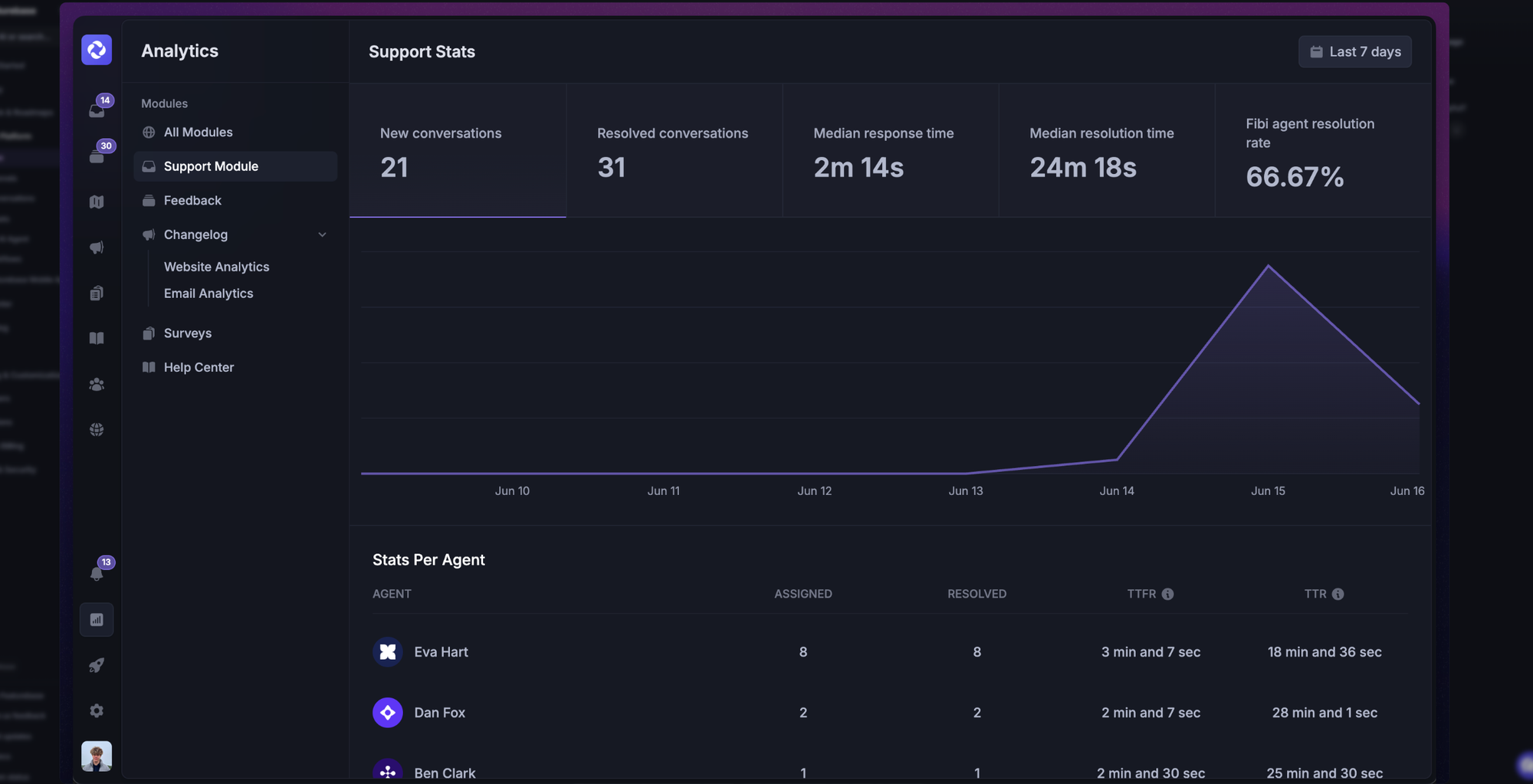1533x784 pixels.
Task: Open the megaphone announcements icon
Action: (97, 247)
